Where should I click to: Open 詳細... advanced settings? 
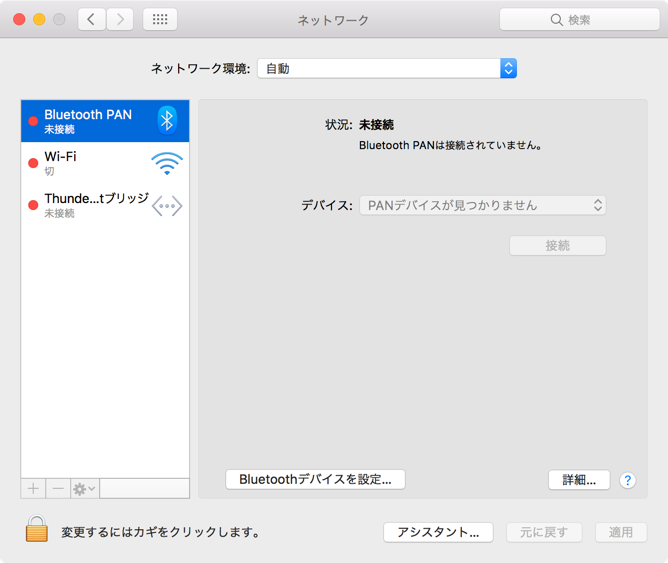[x=579, y=480]
